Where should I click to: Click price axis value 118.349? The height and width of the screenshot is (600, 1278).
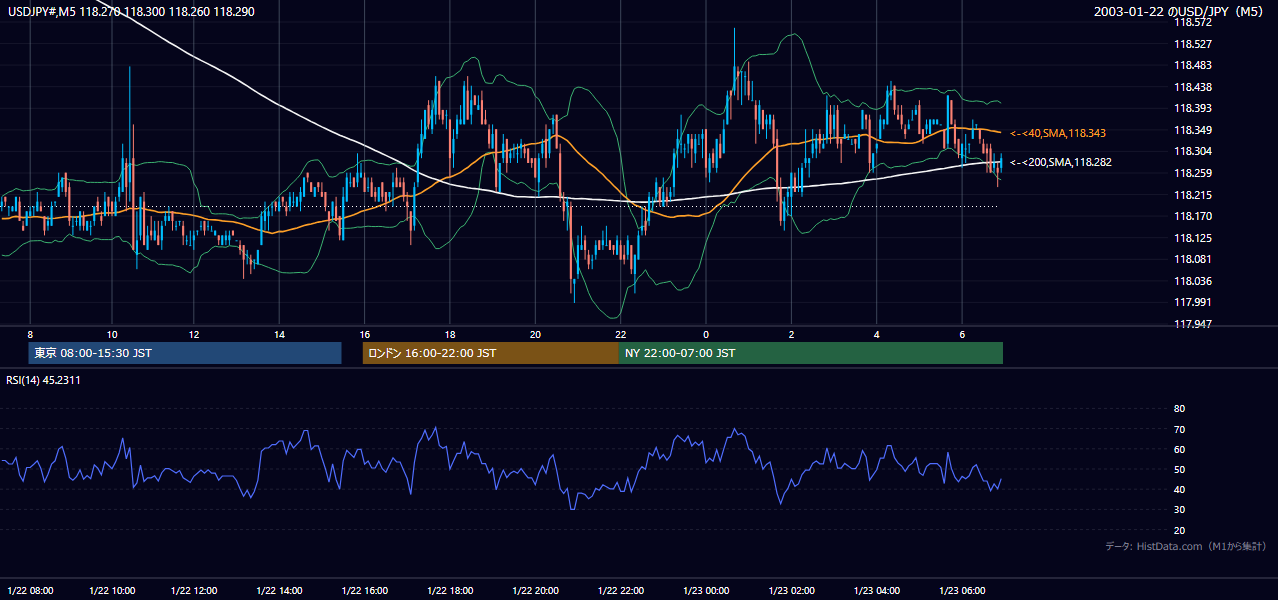[x=1192, y=130]
